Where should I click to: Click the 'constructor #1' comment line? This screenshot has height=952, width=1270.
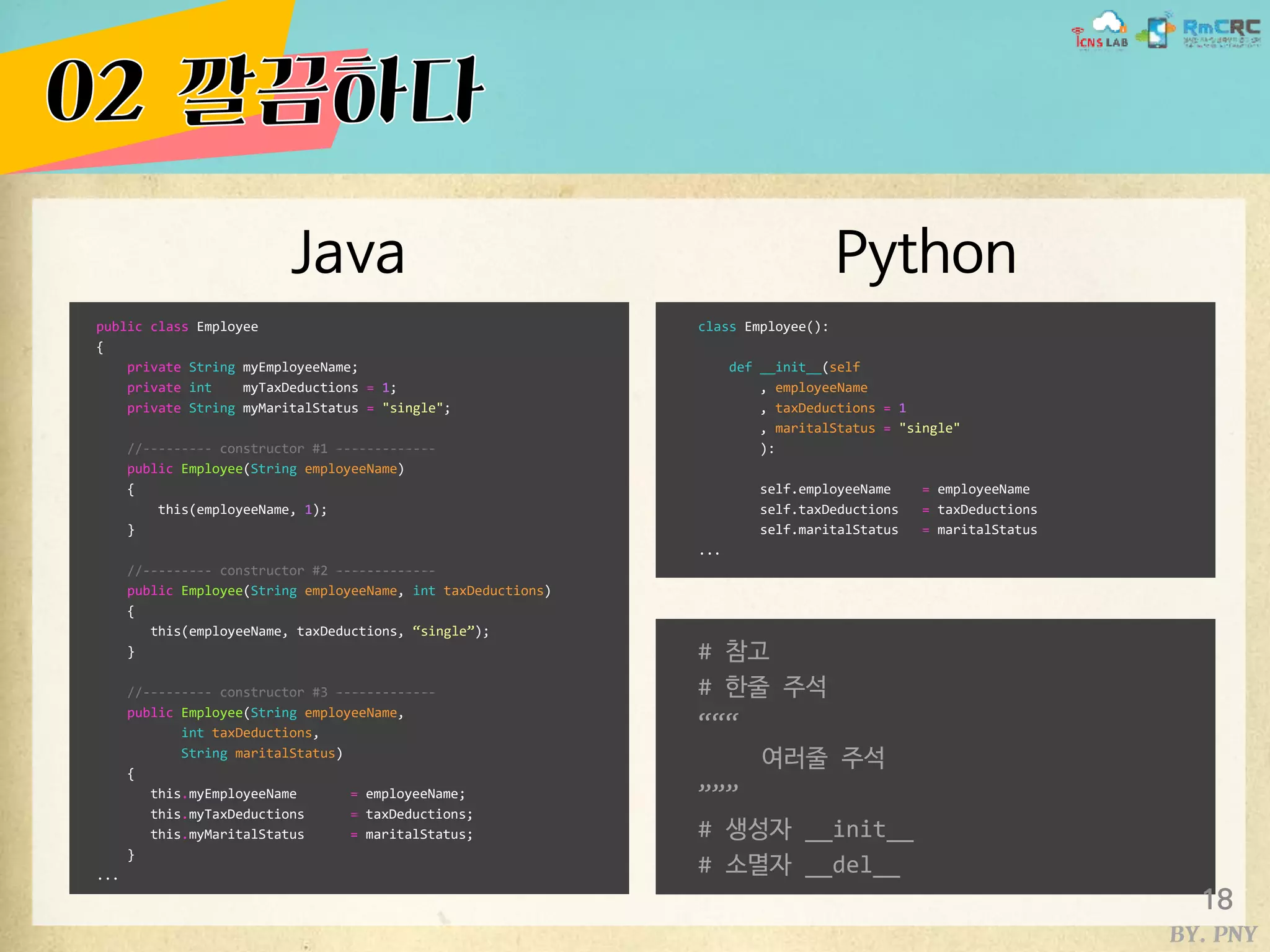[x=280, y=449]
